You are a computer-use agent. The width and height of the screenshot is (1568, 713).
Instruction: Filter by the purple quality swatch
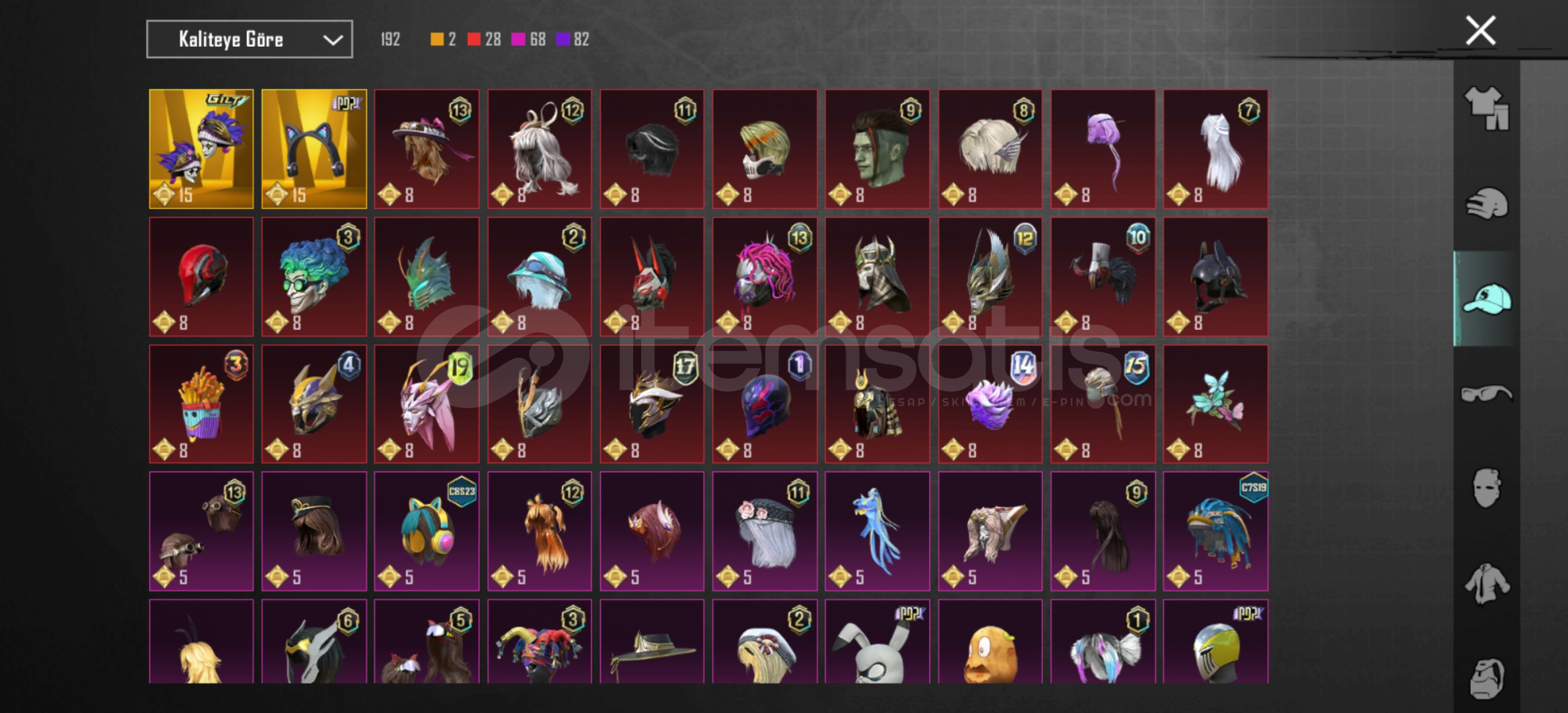pos(562,40)
